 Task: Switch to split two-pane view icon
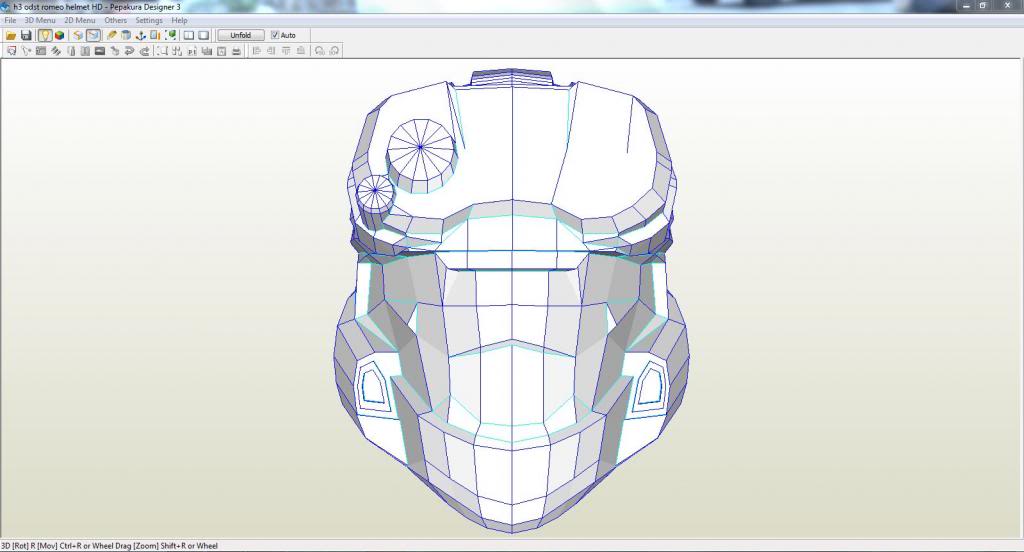click(189, 35)
